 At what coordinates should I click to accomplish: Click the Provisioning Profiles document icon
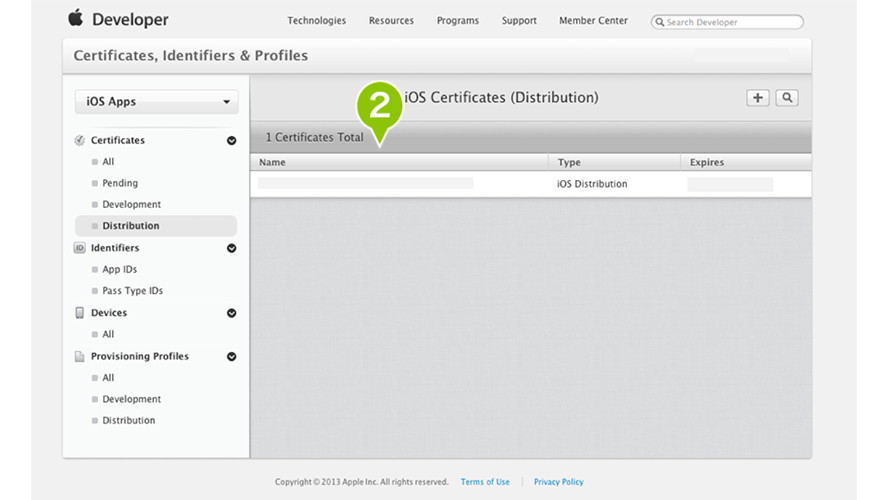79,357
